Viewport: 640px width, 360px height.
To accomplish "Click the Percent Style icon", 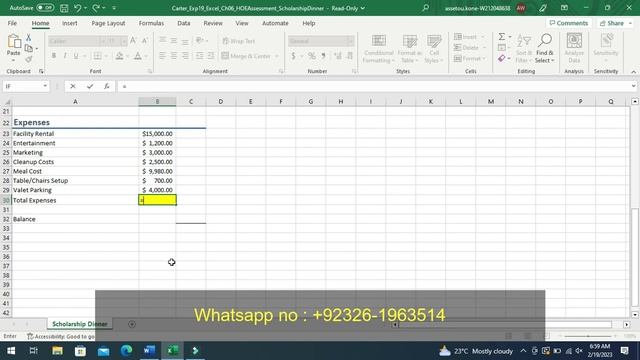I will (311, 56).
